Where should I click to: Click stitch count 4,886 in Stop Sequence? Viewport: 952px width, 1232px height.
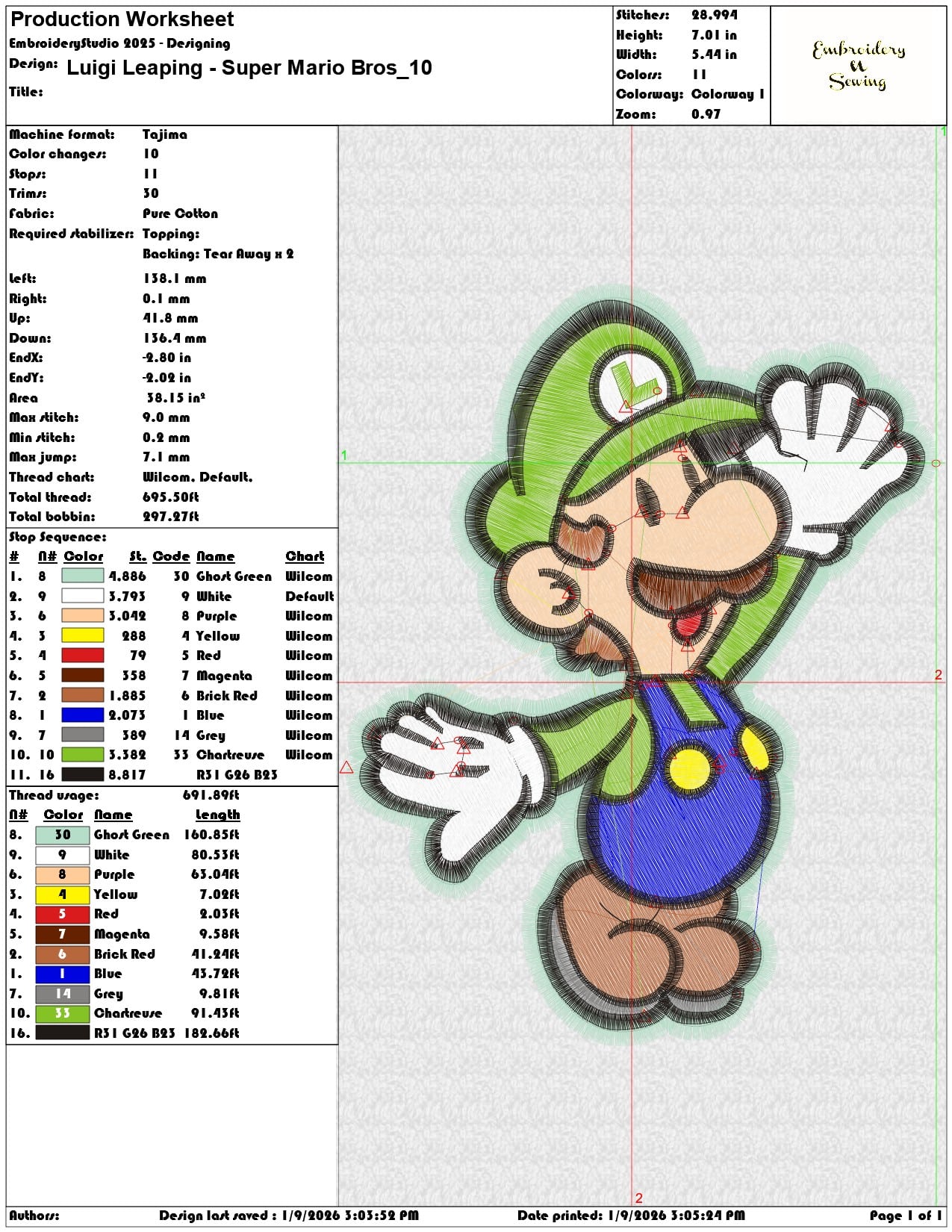tap(127, 576)
